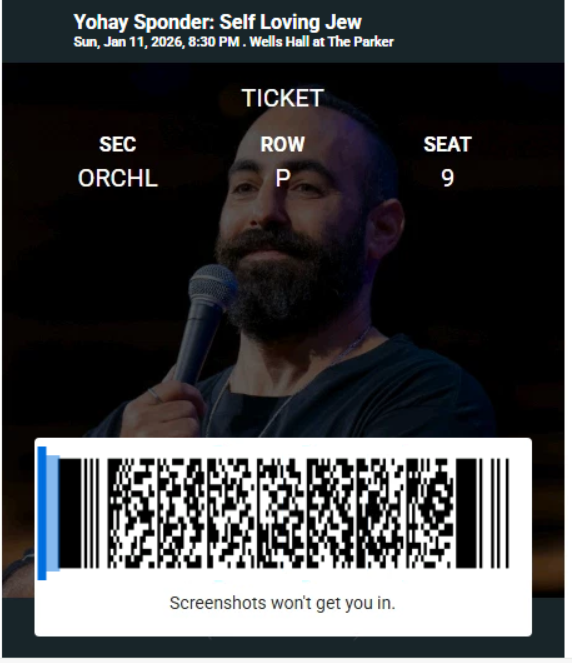Viewport: 572px width, 663px height.
Task: Tap the PDF417 barcode pattern
Action: point(282,513)
